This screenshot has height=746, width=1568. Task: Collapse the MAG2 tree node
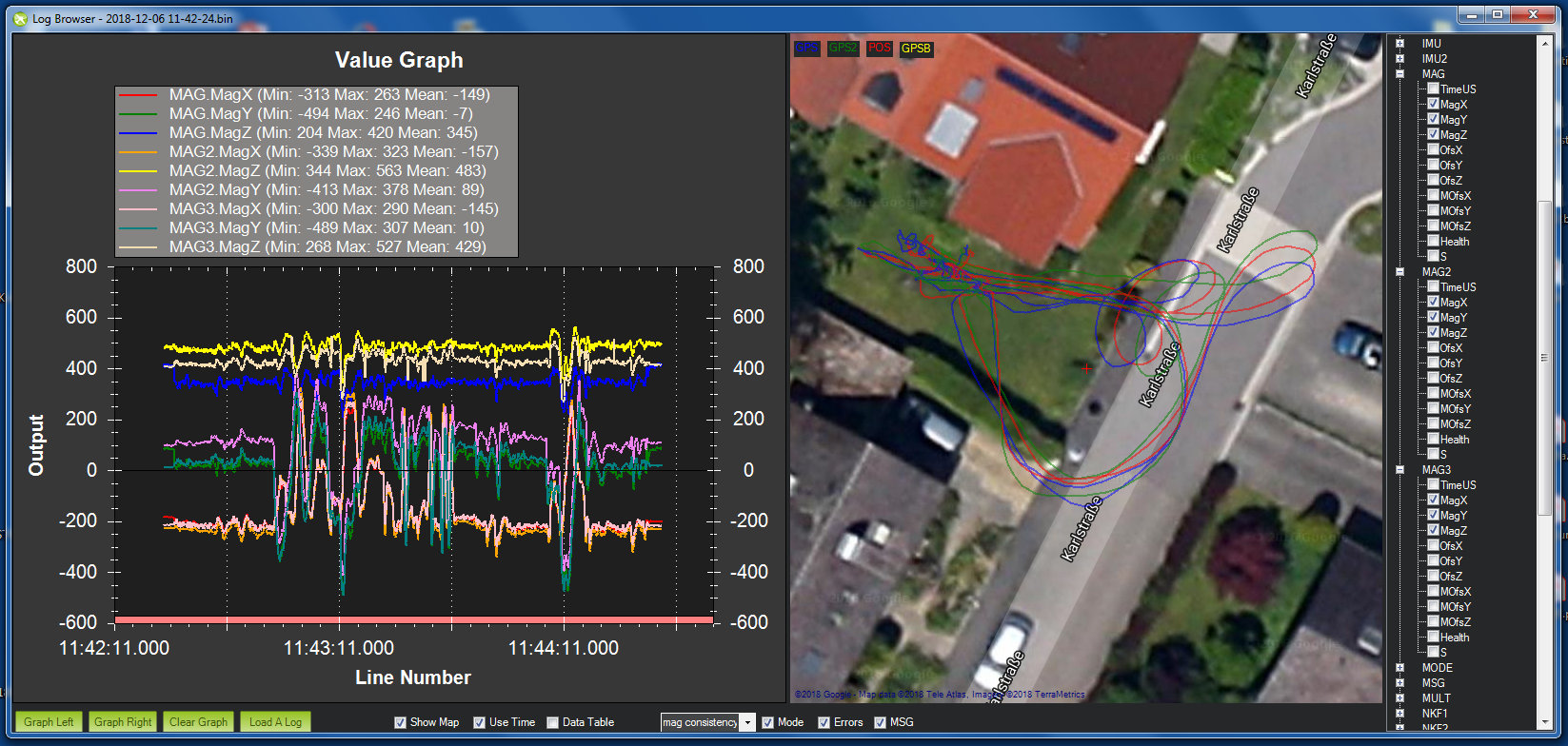pyautogui.click(x=1400, y=272)
